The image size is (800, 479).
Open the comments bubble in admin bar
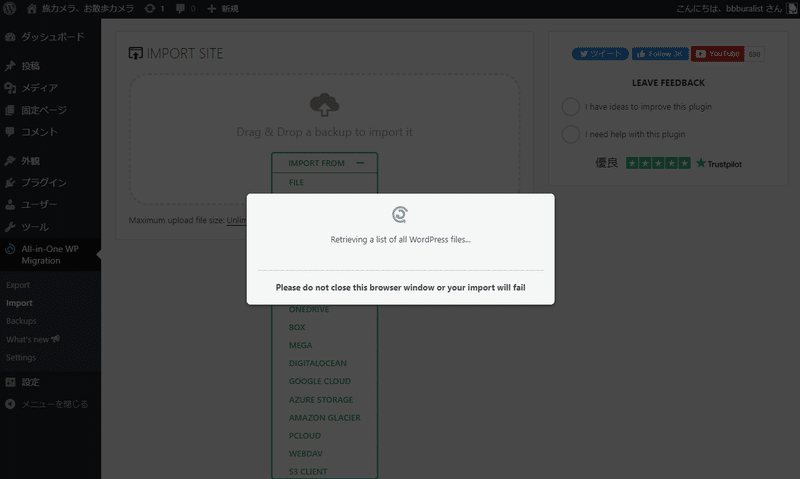(x=186, y=8)
